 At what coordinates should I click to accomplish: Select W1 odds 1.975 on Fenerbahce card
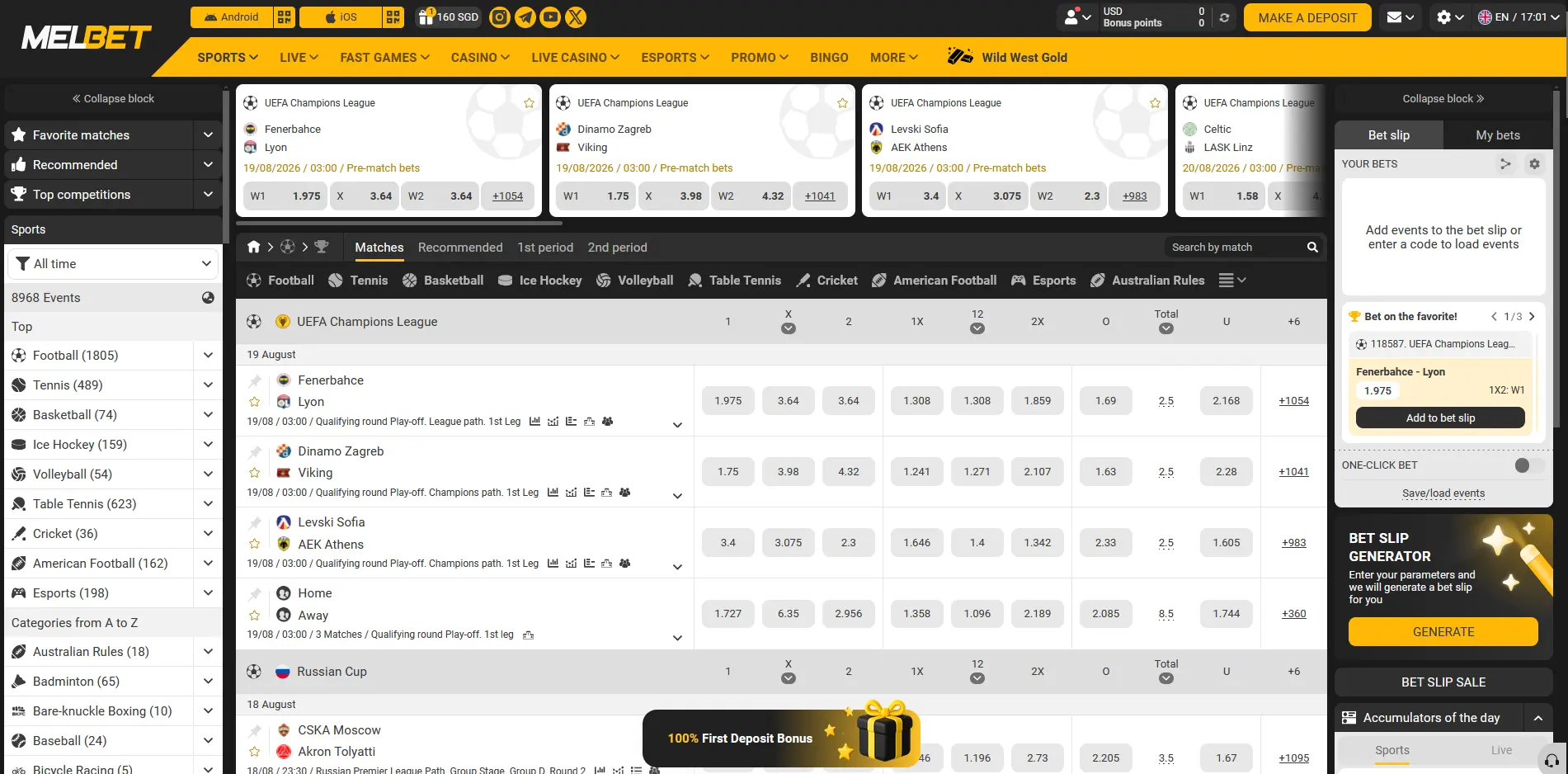coord(285,196)
